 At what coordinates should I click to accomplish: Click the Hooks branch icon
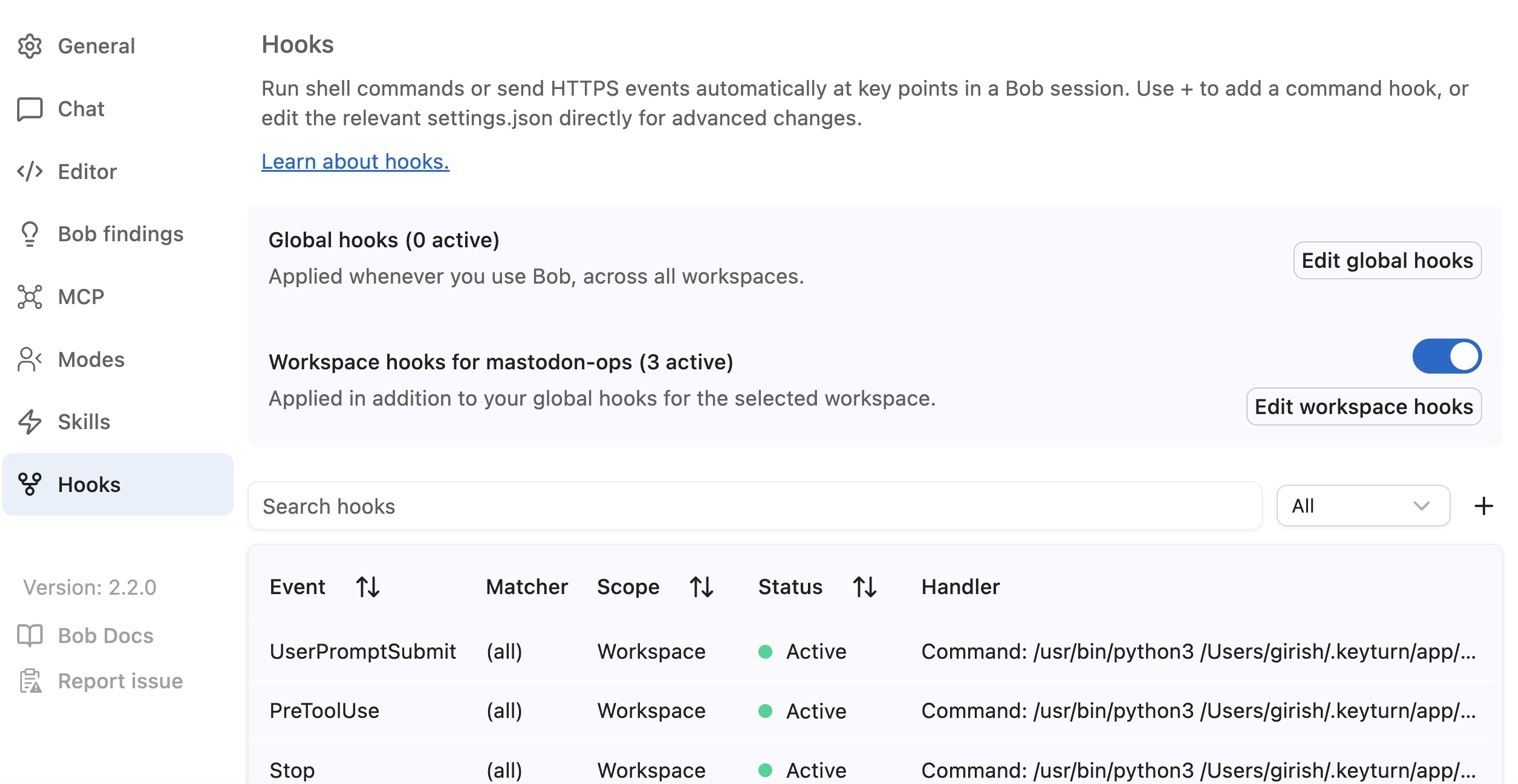point(30,484)
